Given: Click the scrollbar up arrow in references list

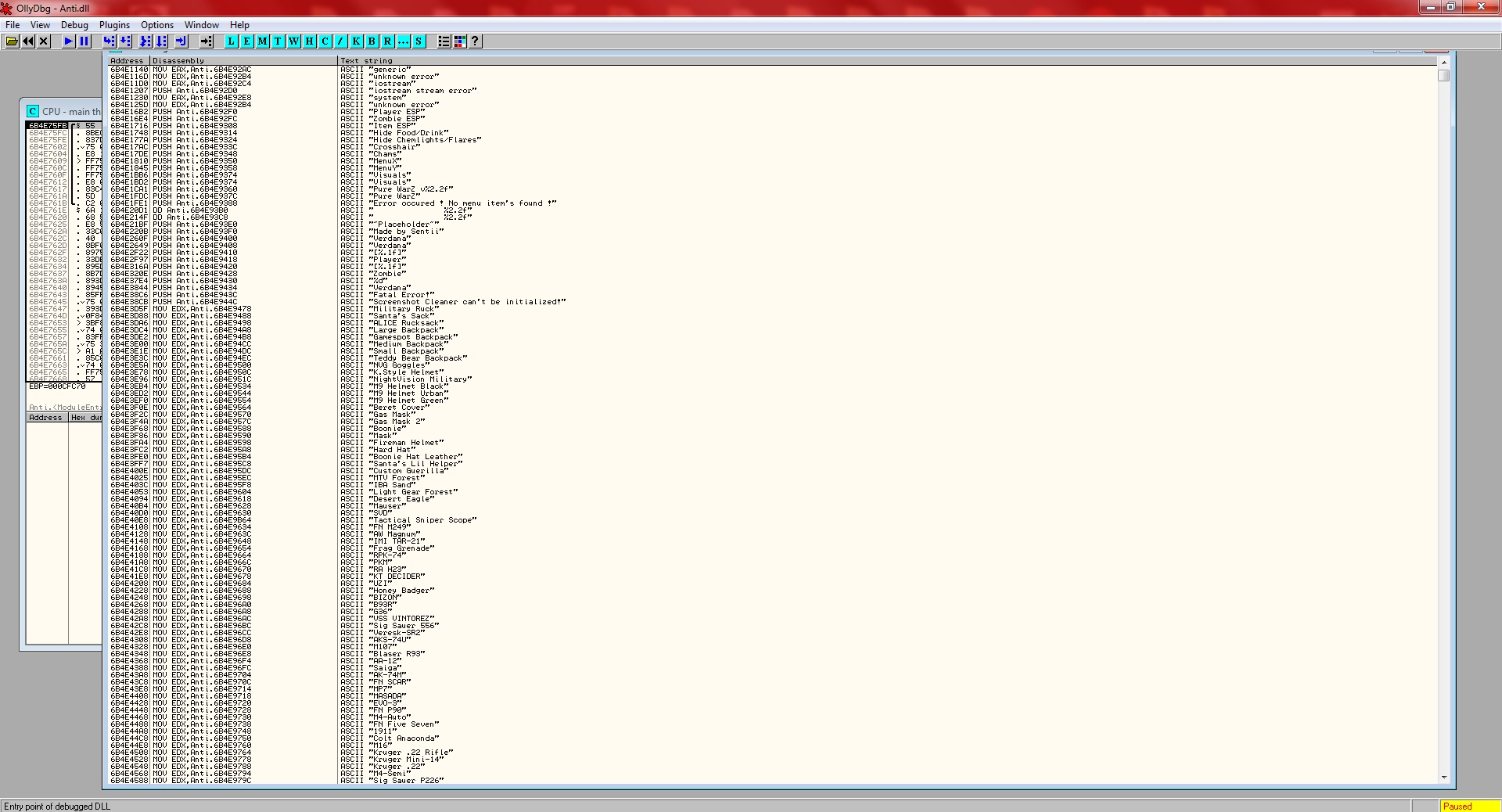Looking at the screenshot, I should point(1444,62).
